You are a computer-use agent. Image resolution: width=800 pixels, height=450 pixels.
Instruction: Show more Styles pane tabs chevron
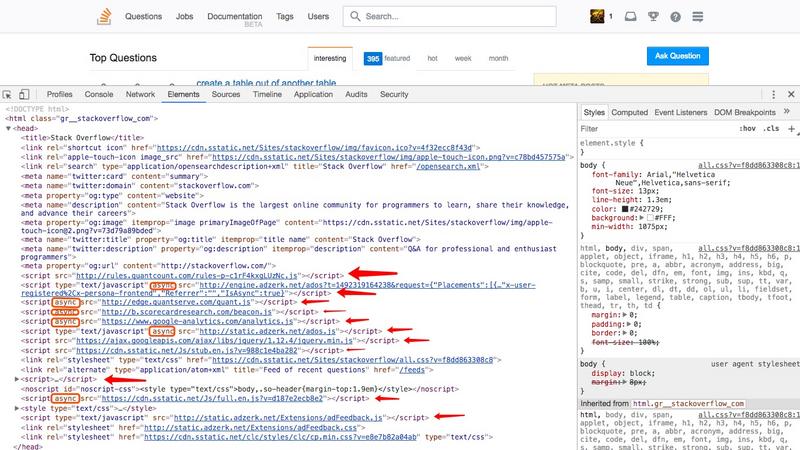point(787,112)
